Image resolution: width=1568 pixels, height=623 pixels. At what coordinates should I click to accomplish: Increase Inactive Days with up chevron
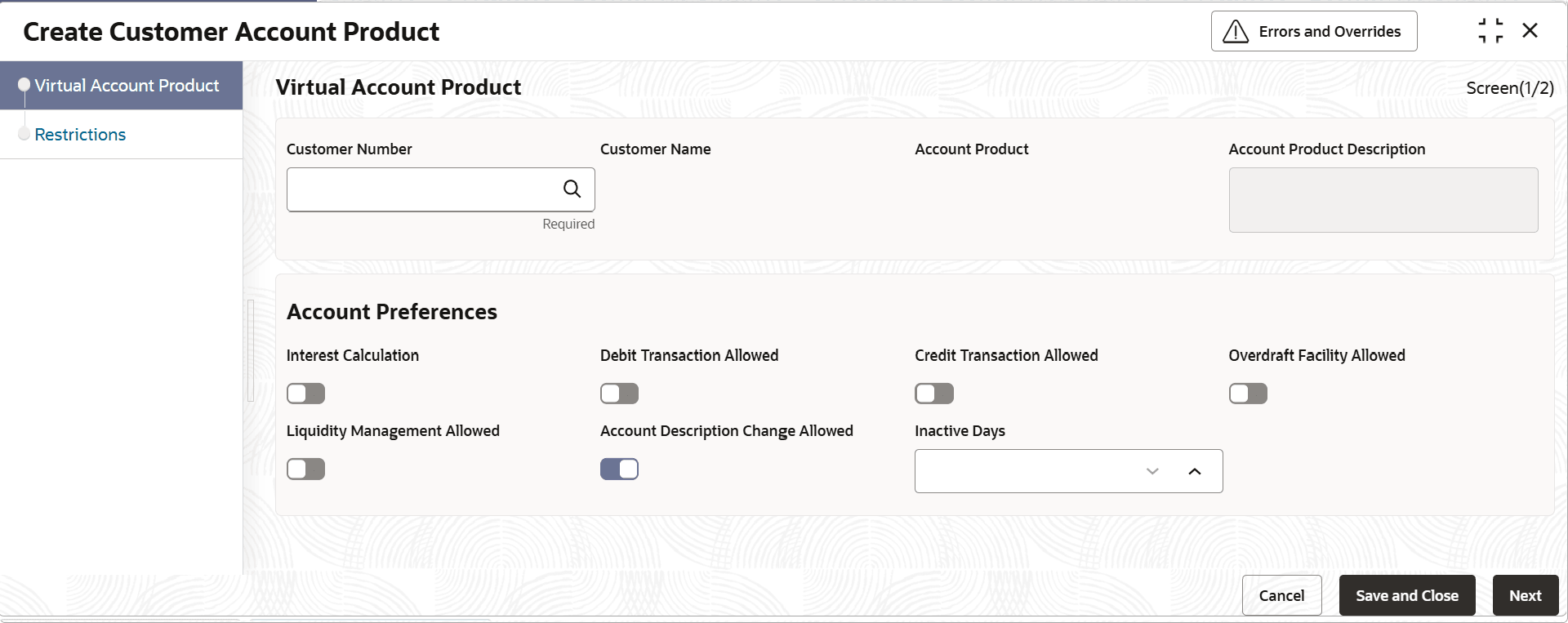(1195, 471)
